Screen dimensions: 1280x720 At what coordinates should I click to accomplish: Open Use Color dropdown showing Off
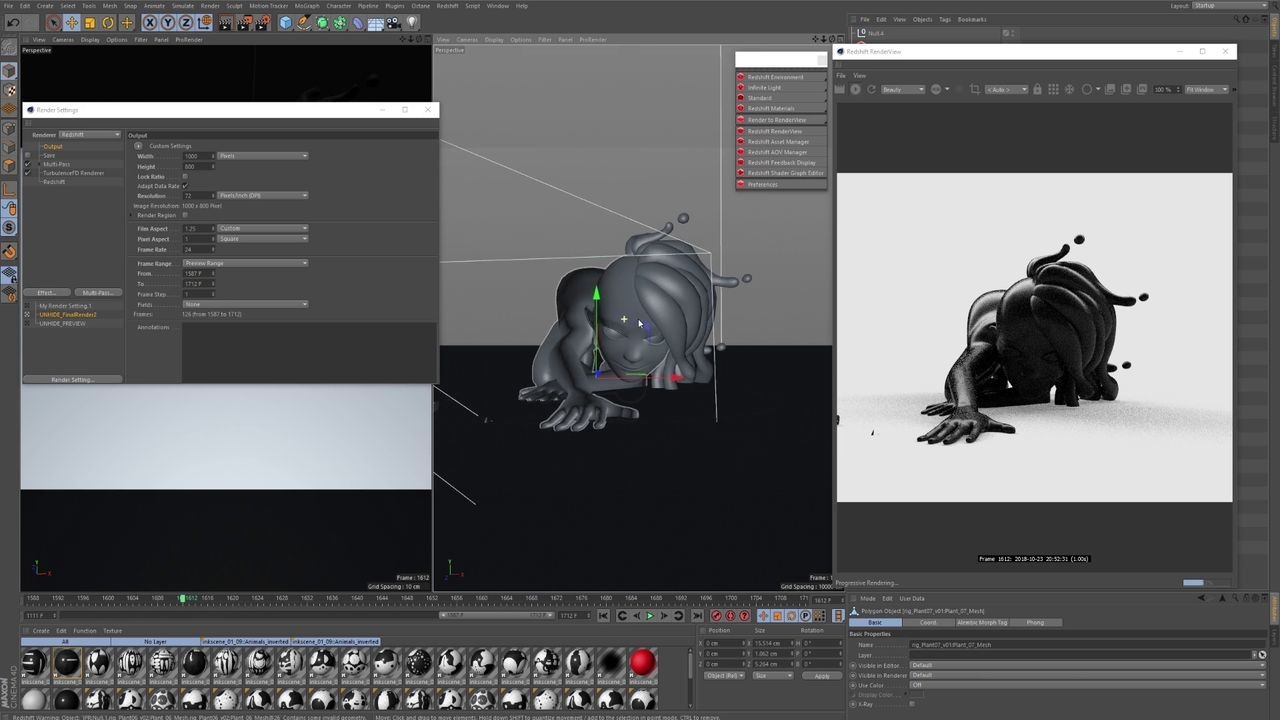[x=1088, y=685]
